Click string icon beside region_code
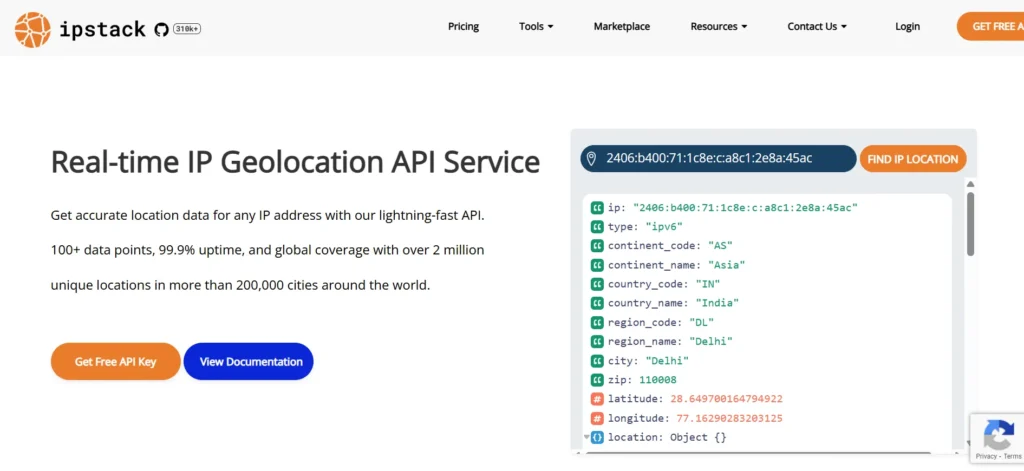The image size is (1024, 471). pyautogui.click(x=597, y=323)
